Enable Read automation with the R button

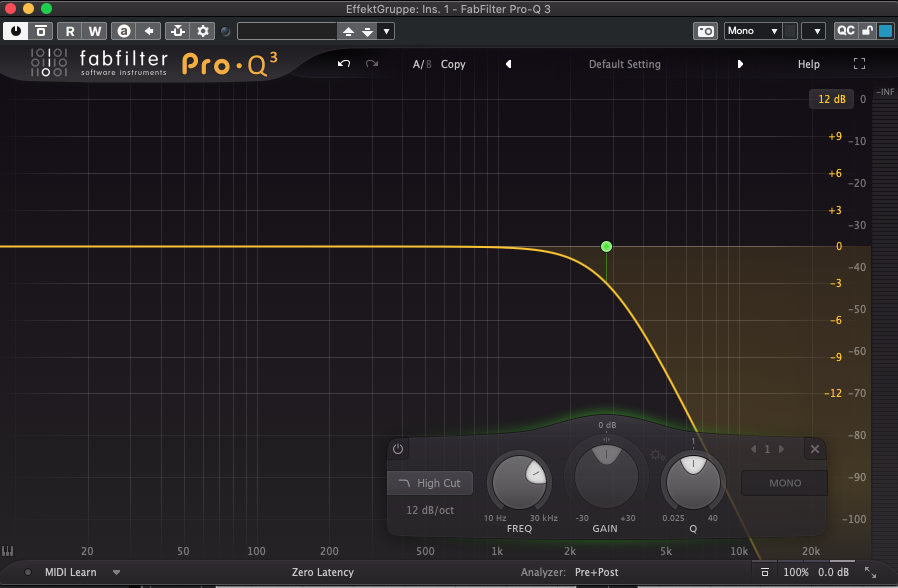[69, 31]
